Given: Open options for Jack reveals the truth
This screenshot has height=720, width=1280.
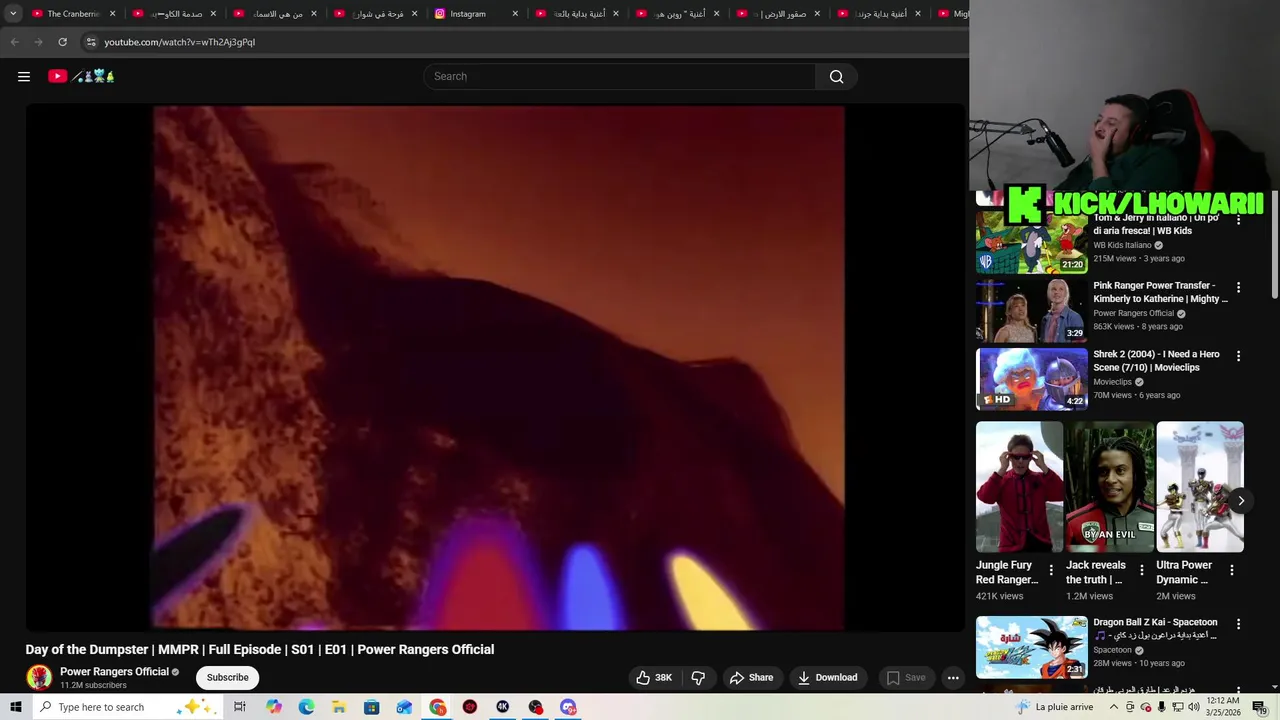Looking at the screenshot, I should [x=1141, y=570].
